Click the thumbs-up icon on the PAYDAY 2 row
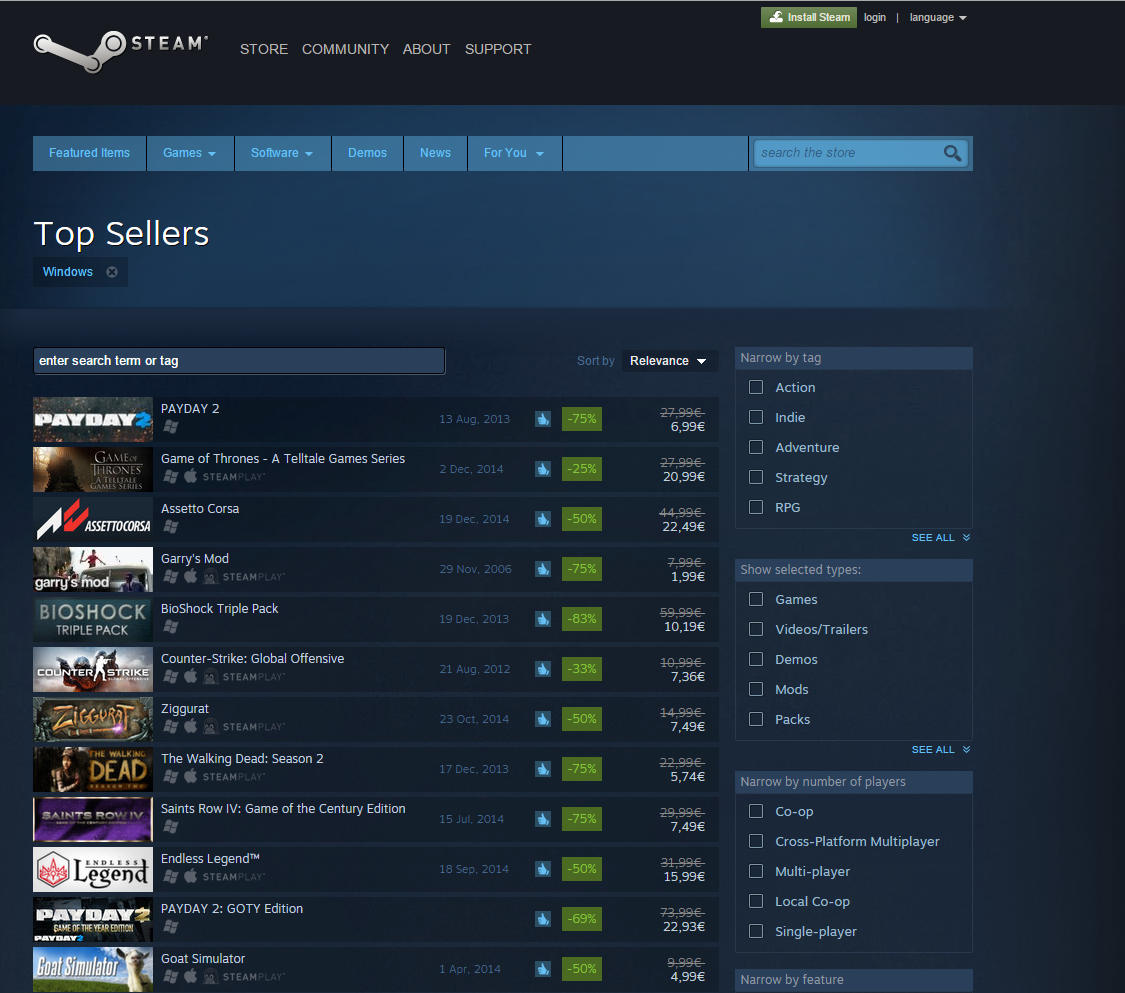The height and width of the screenshot is (993, 1125). [x=543, y=419]
